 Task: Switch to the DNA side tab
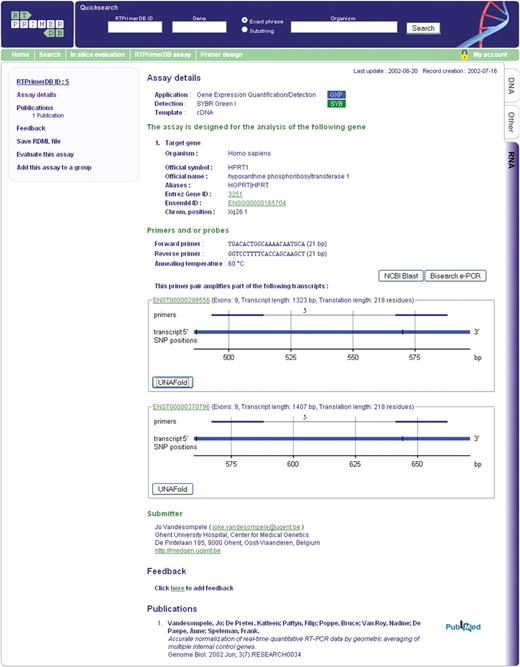point(511,85)
